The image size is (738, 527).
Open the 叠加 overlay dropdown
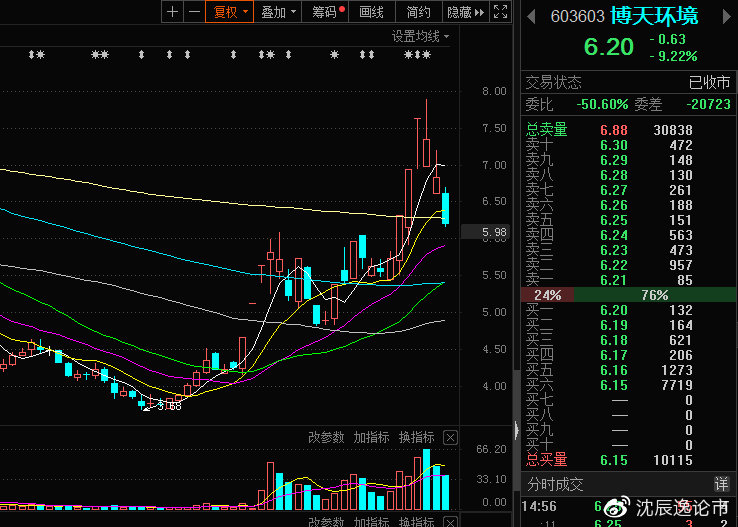pos(277,12)
